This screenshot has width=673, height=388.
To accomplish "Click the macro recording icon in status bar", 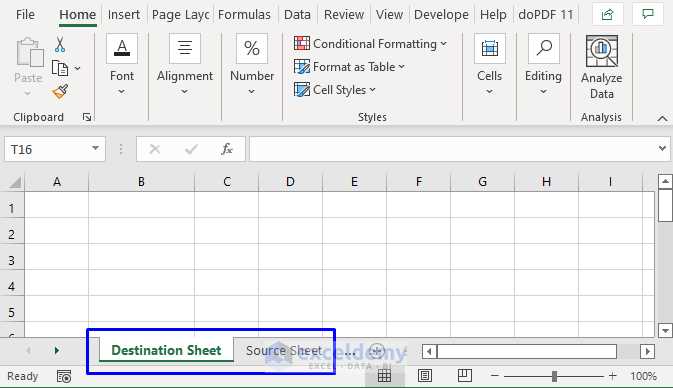I will click(x=64, y=376).
